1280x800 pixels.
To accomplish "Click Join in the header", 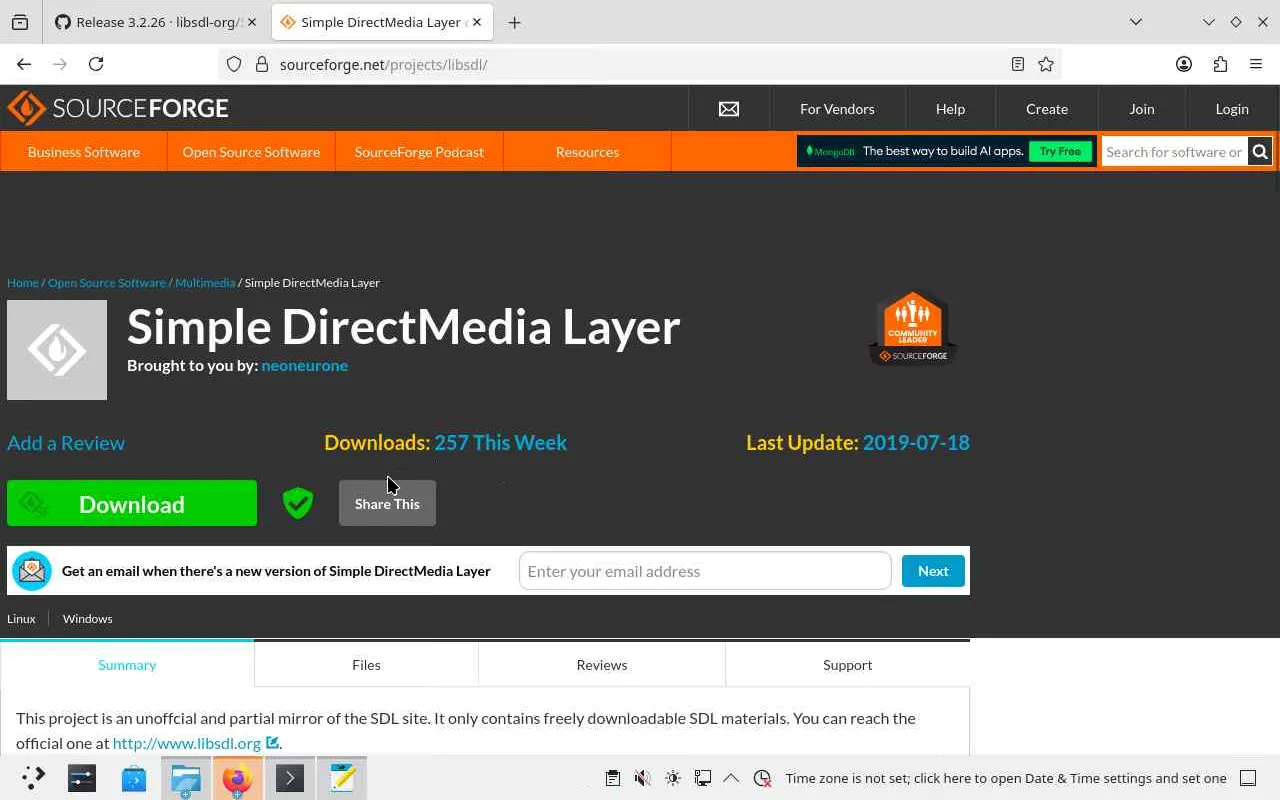I will [x=1142, y=109].
